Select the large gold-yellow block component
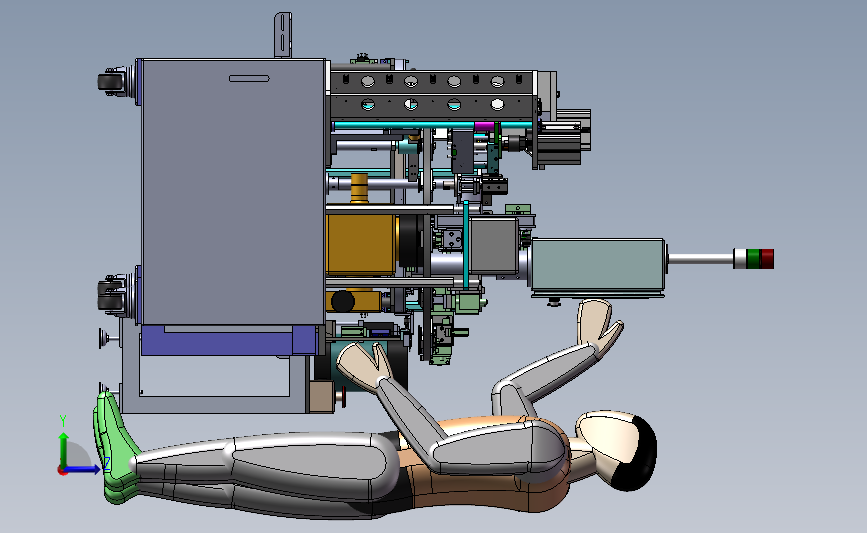This screenshot has width=867, height=533. (x=361, y=245)
